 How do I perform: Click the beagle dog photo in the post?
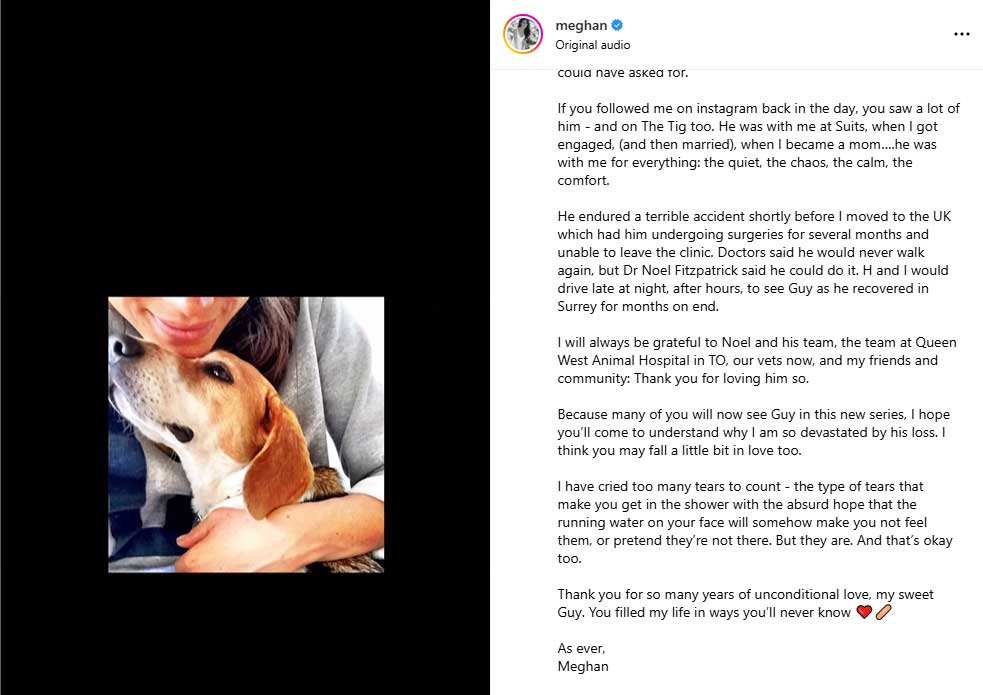point(246,434)
